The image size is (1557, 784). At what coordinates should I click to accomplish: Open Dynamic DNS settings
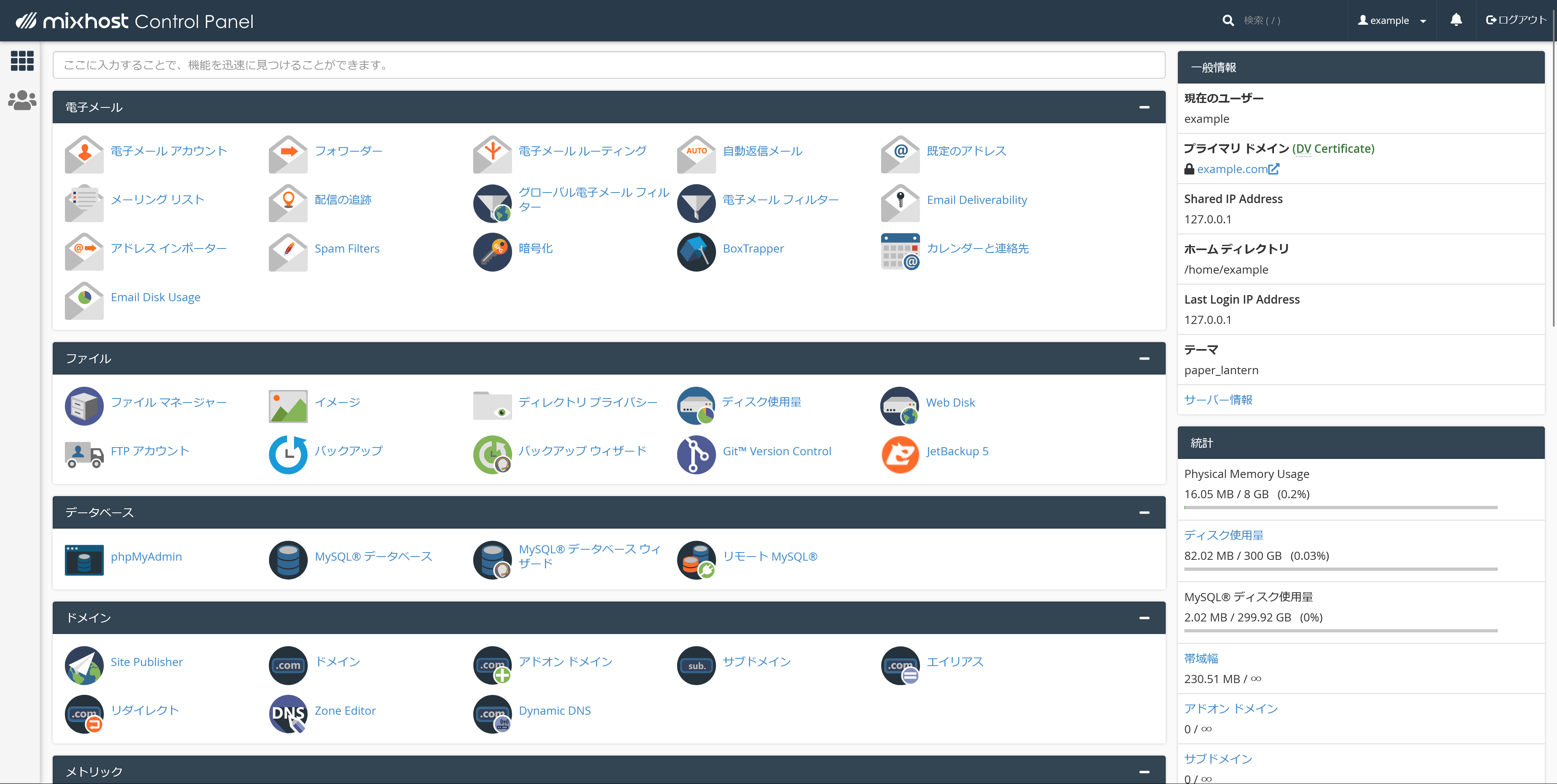pyautogui.click(x=555, y=710)
